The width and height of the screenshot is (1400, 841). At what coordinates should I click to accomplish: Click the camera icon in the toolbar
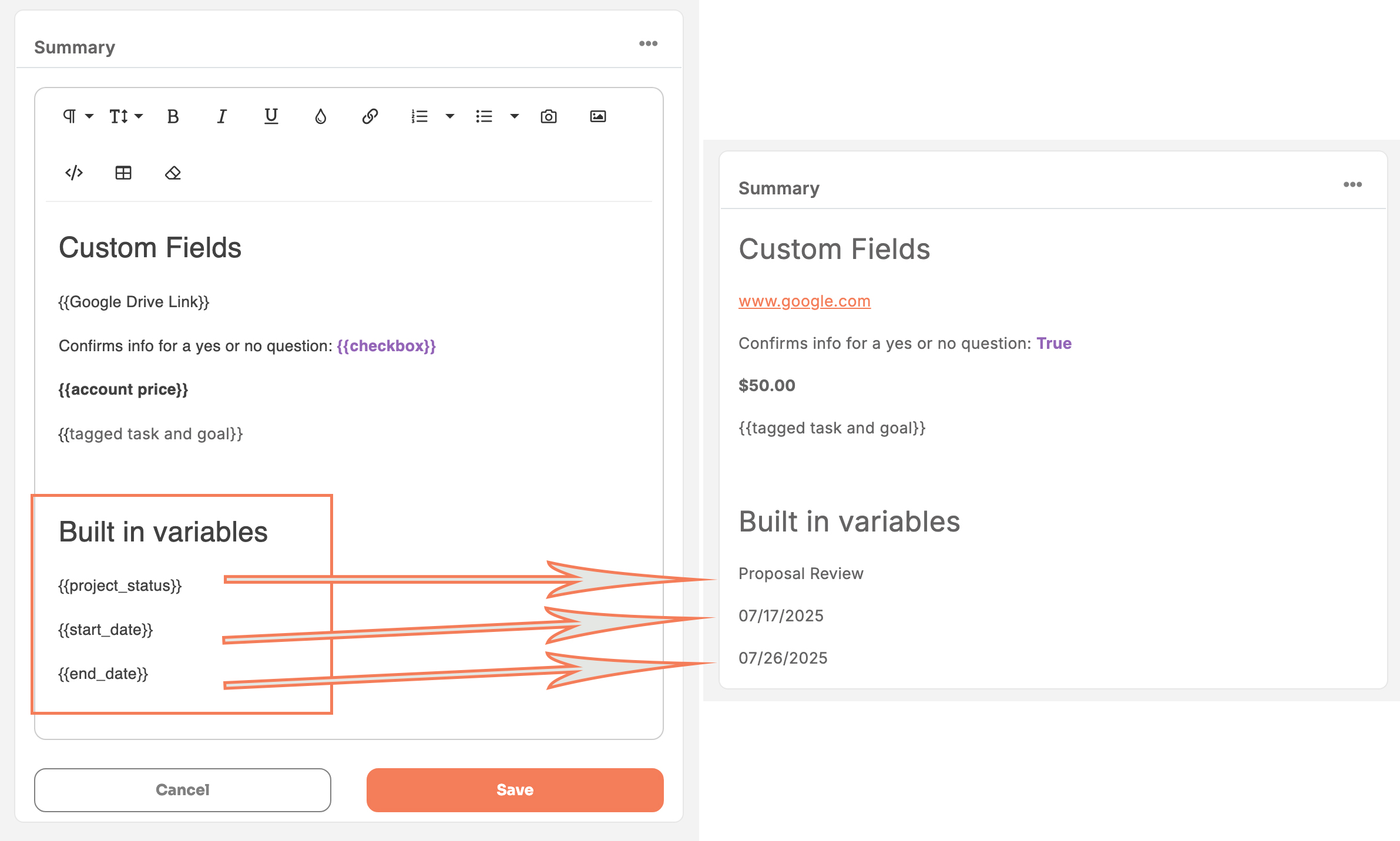[549, 116]
